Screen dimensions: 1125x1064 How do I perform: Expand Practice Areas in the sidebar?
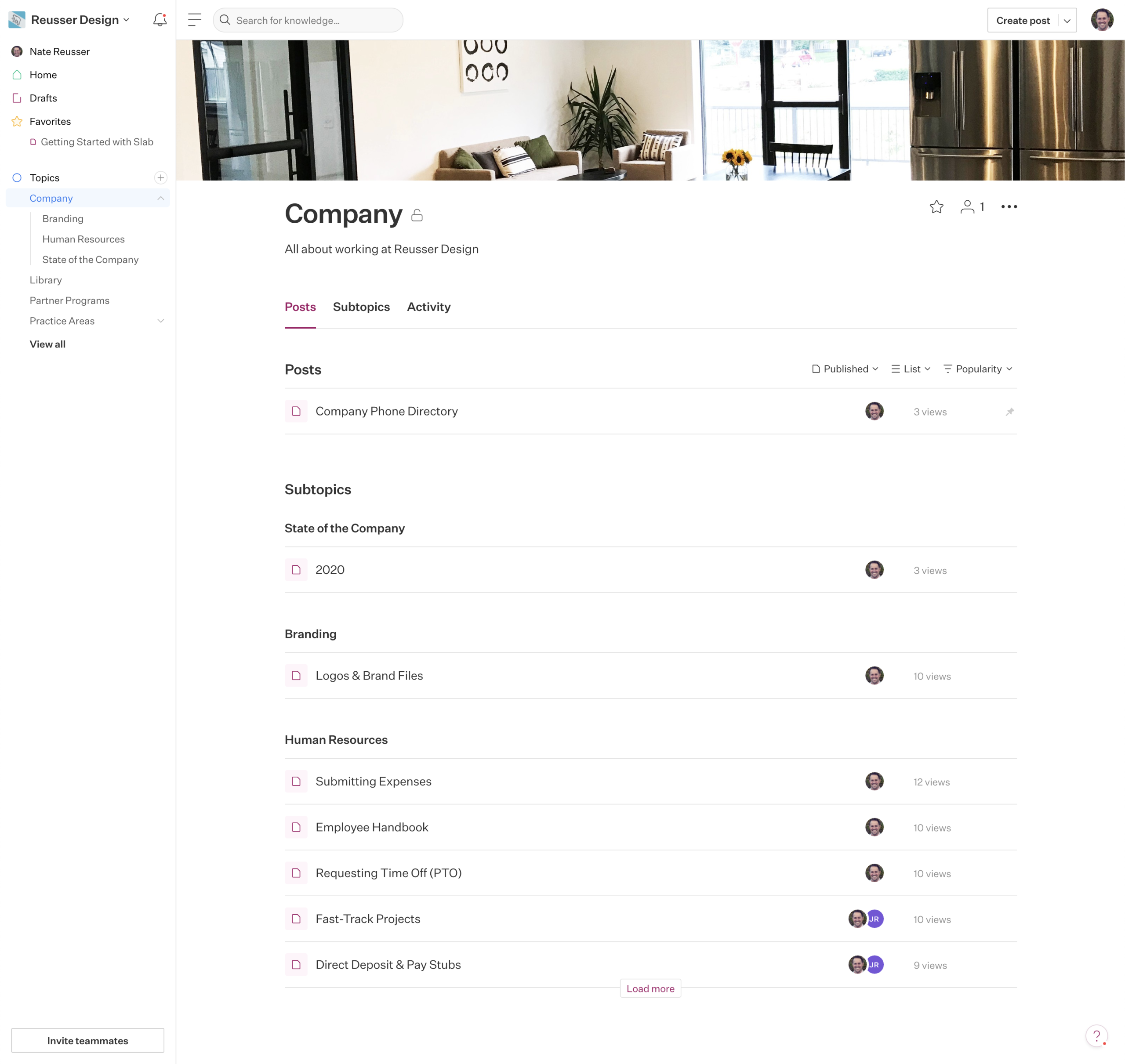(x=161, y=320)
